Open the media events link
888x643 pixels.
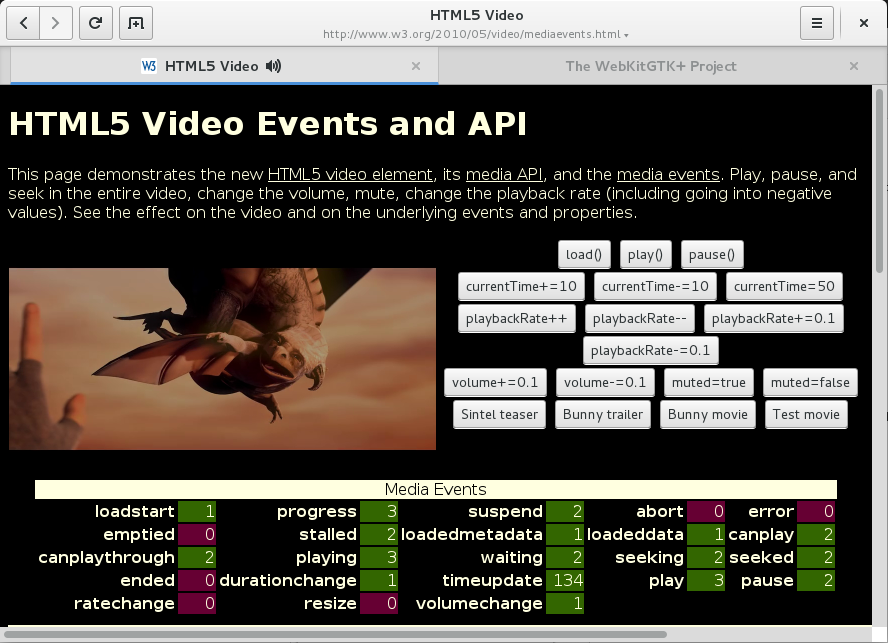coord(668,174)
